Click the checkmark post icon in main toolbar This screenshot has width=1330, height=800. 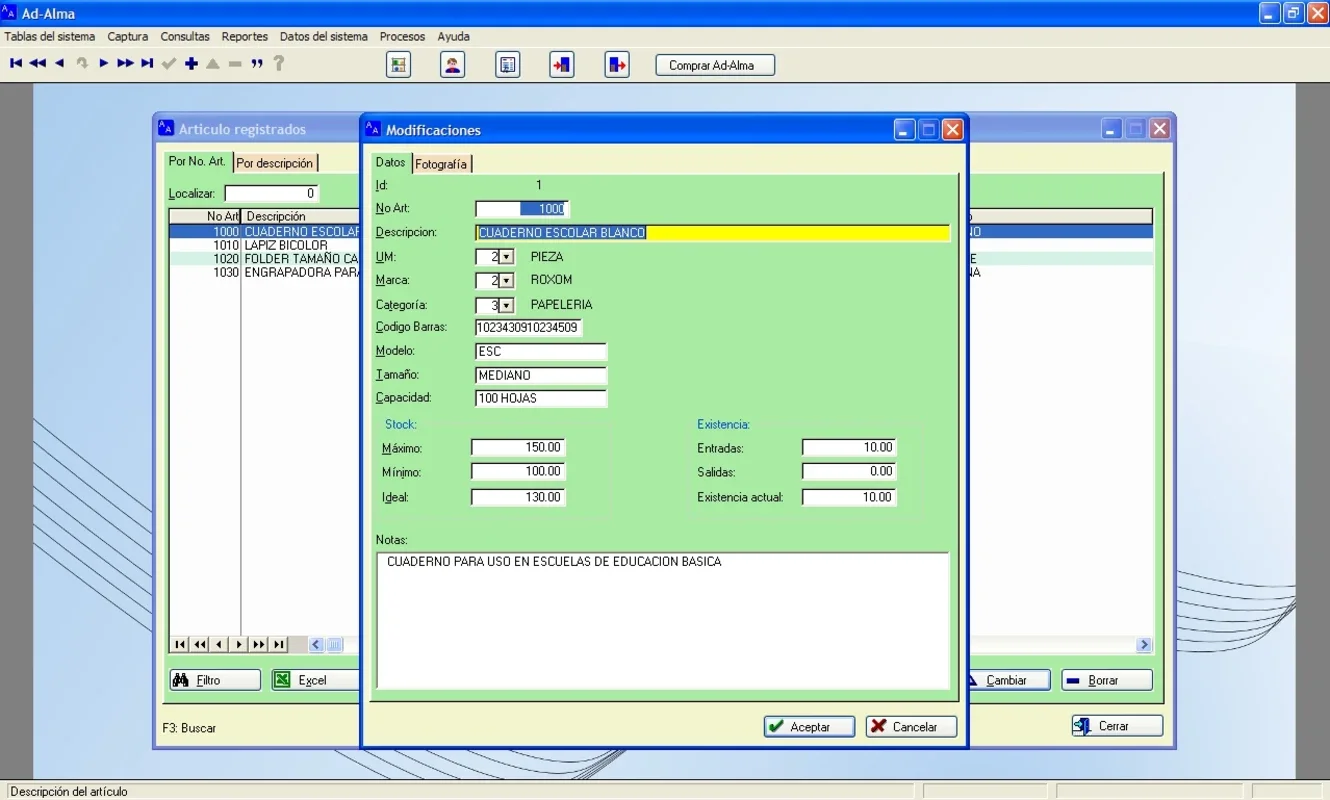pyautogui.click(x=169, y=64)
